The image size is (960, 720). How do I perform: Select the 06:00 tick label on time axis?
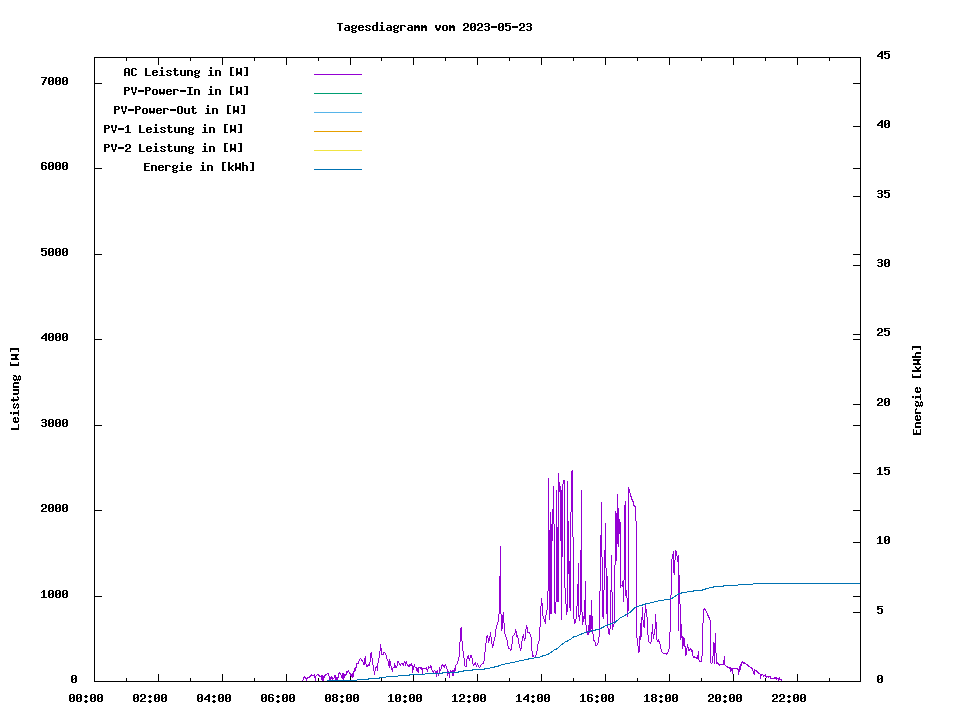(x=278, y=698)
